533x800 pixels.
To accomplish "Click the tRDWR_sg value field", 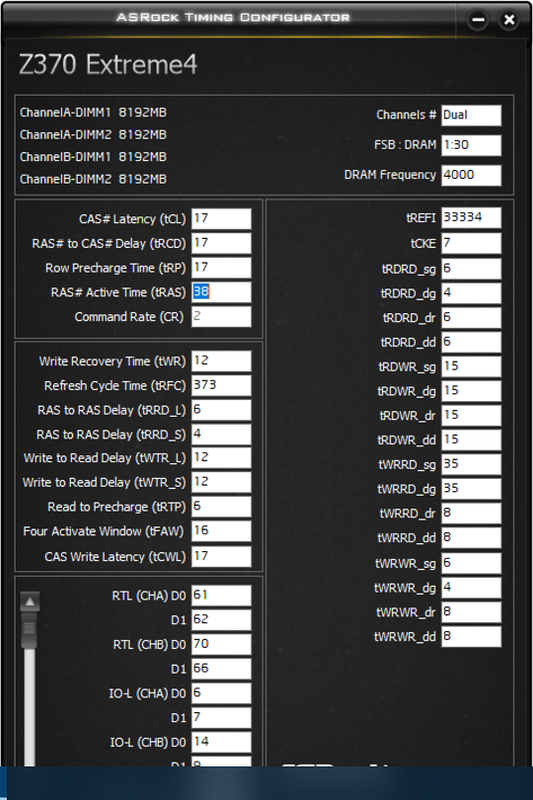I will coord(471,367).
